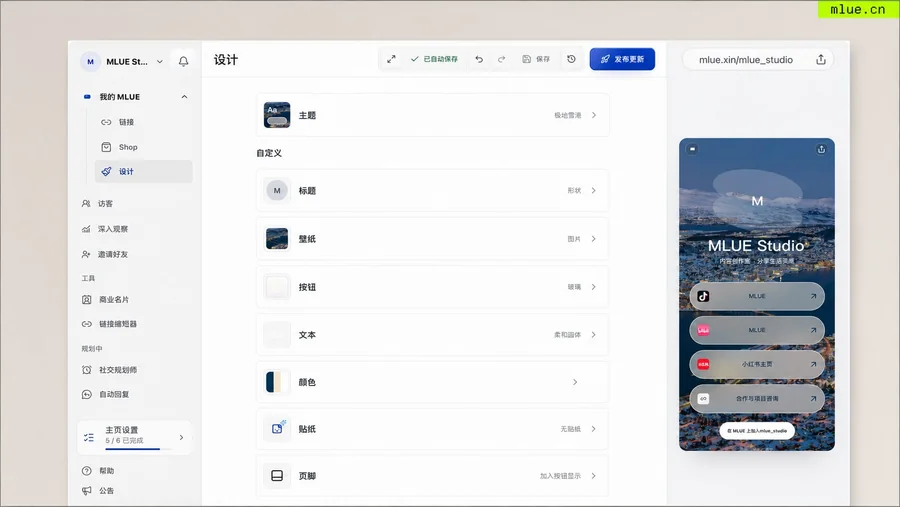Click the 贴纸 sticker icon

[x=277, y=429]
